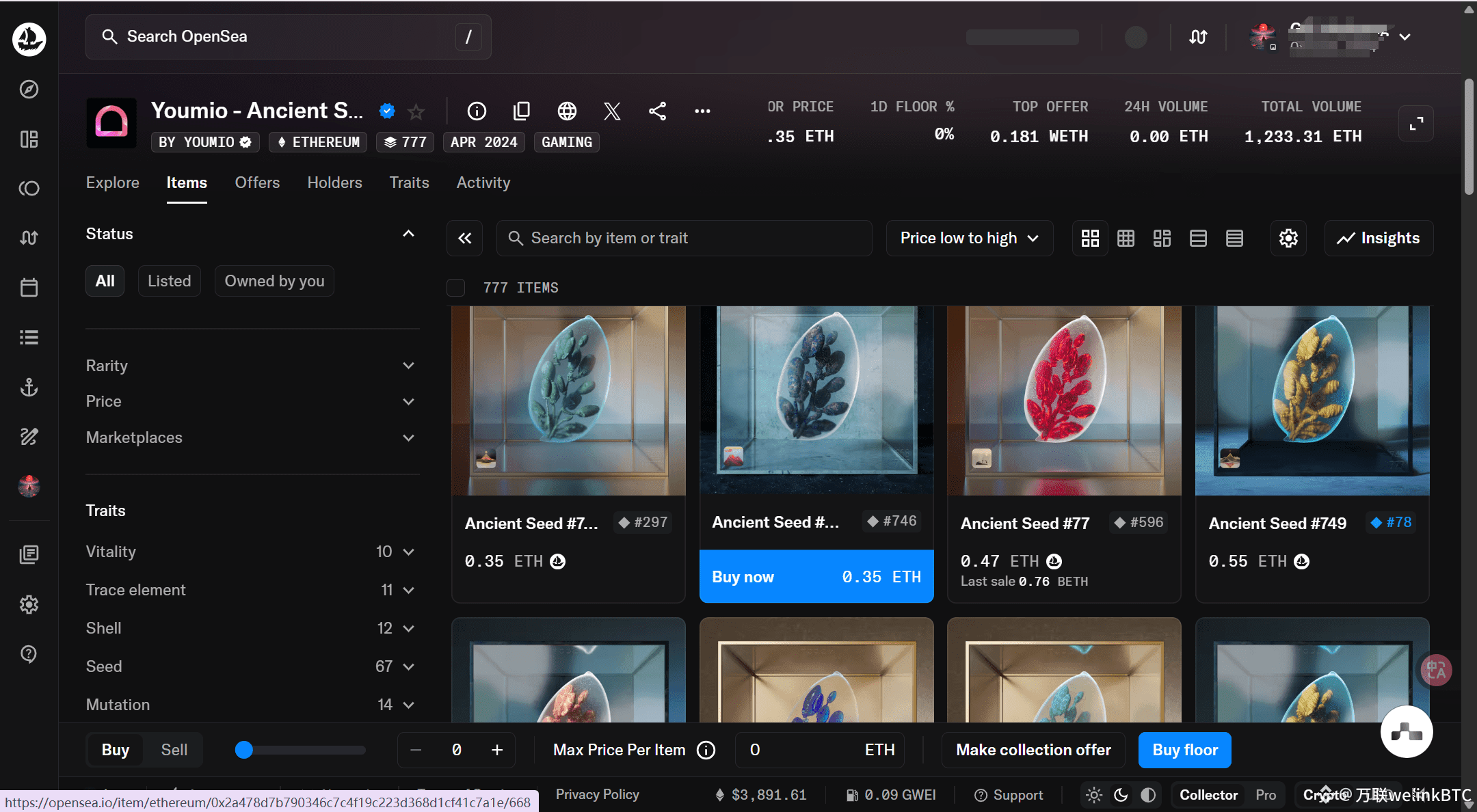The width and height of the screenshot is (1477, 812).
Task: Click the Search by item or trait field
Action: tap(684, 238)
